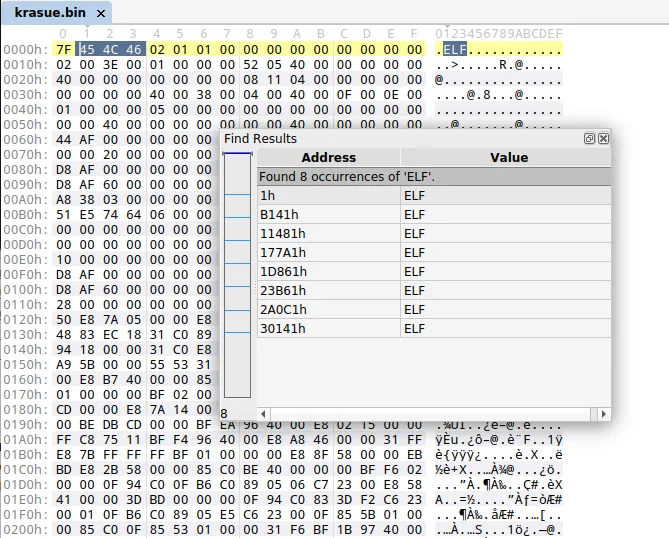The height and width of the screenshot is (538, 669).
Task: Click the hex column header 'F'
Action: coord(414,34)
